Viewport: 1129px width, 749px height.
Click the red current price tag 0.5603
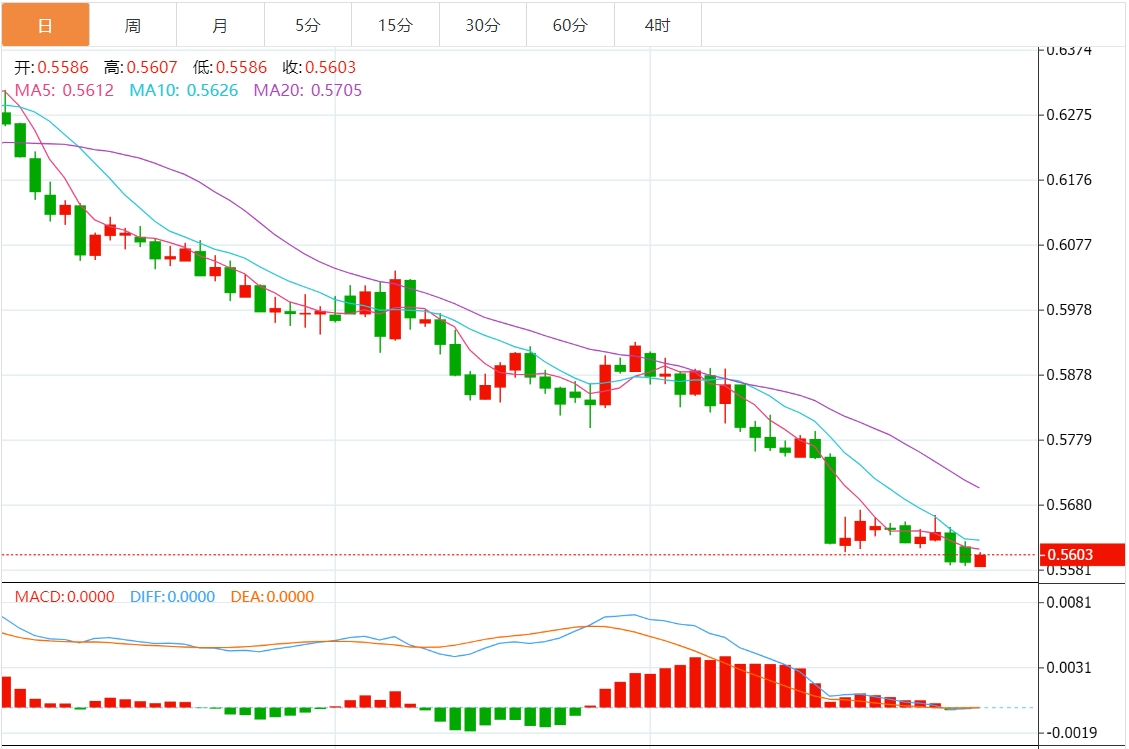(1082, 555)
